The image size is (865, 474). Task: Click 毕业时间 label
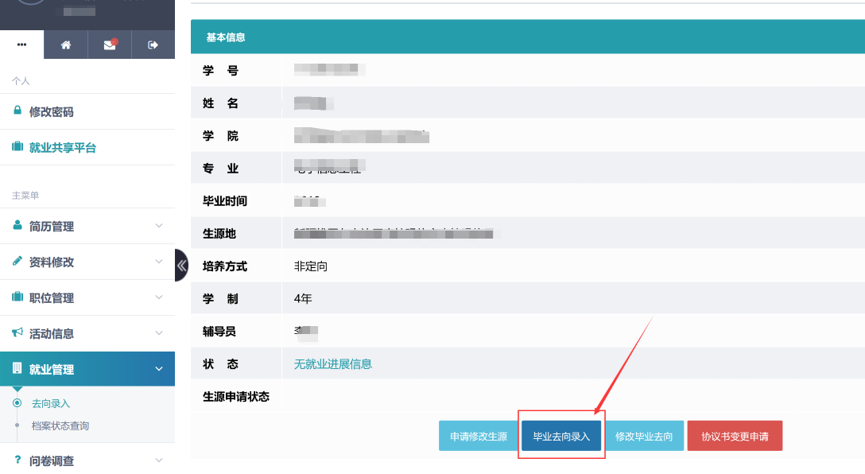coord(225,201)
